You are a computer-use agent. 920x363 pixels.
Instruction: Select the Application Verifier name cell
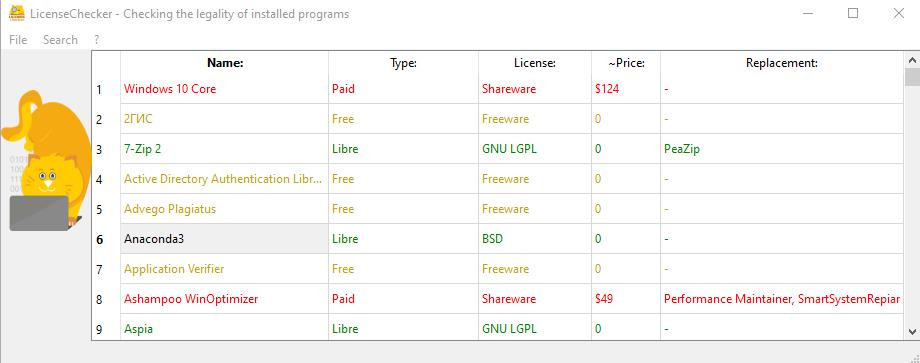tap(225, 269)
